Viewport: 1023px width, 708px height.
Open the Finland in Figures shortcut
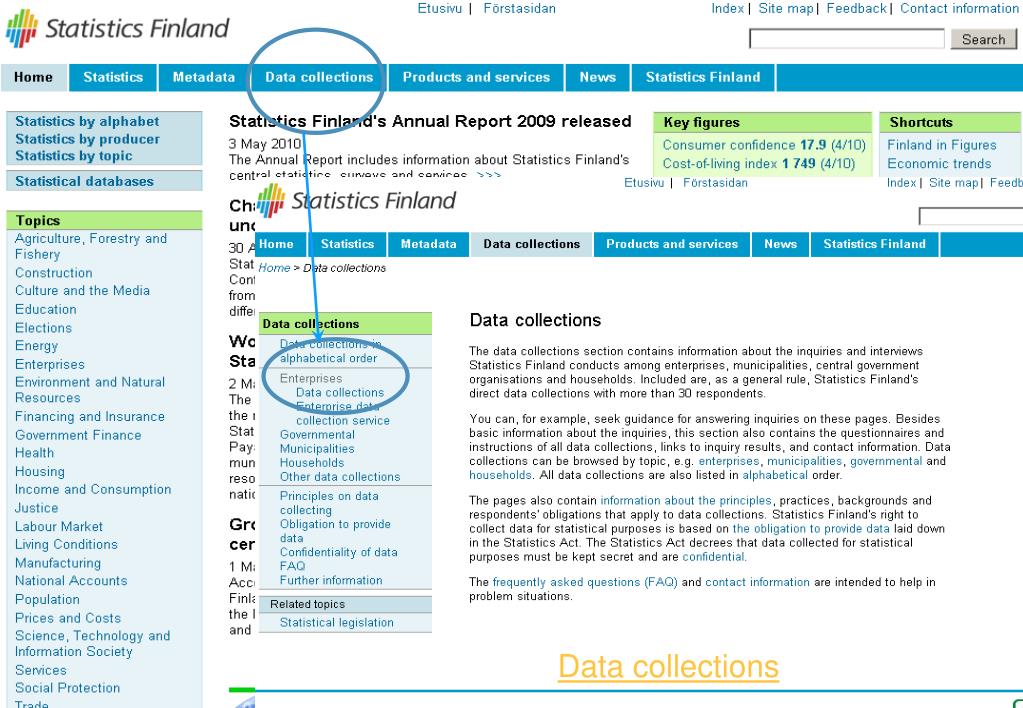tap(941, 145)
